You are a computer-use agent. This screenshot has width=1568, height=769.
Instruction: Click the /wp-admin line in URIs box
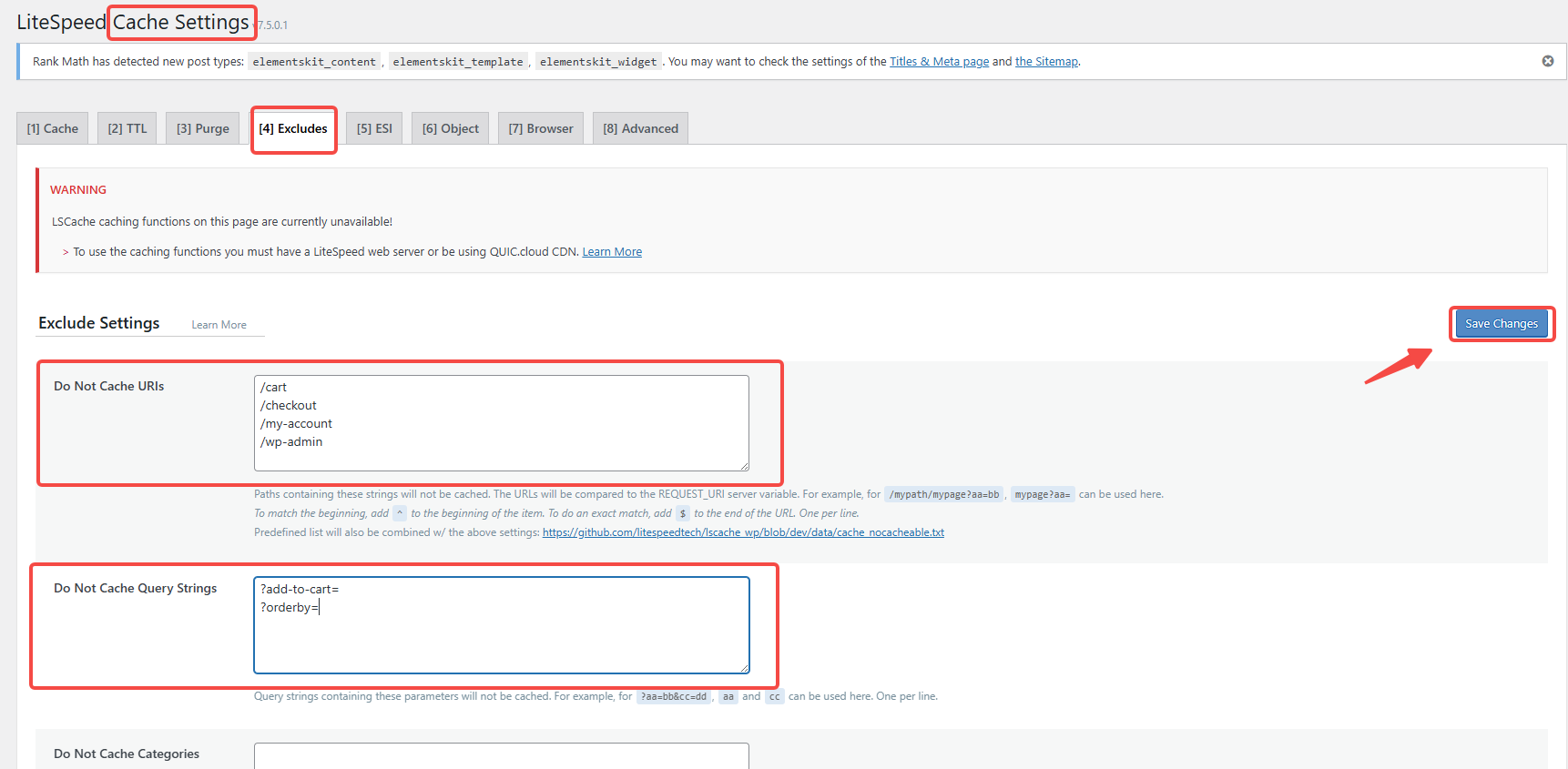coord(291,442)
